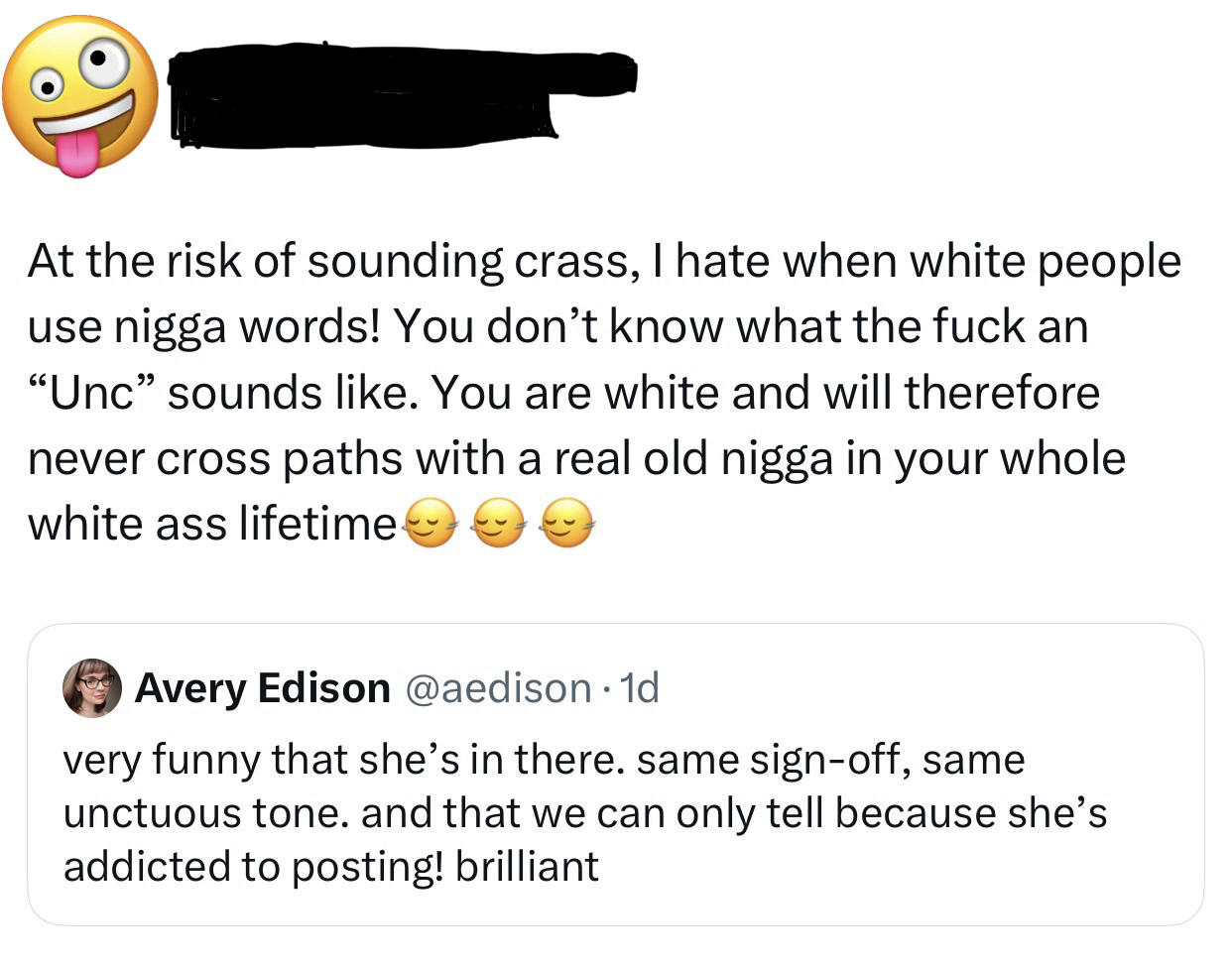Image resolution: width=1232 pixels, height=967 pixels.
Task: Click the first relieved face emoji
Action: click(x=431, y=524)
